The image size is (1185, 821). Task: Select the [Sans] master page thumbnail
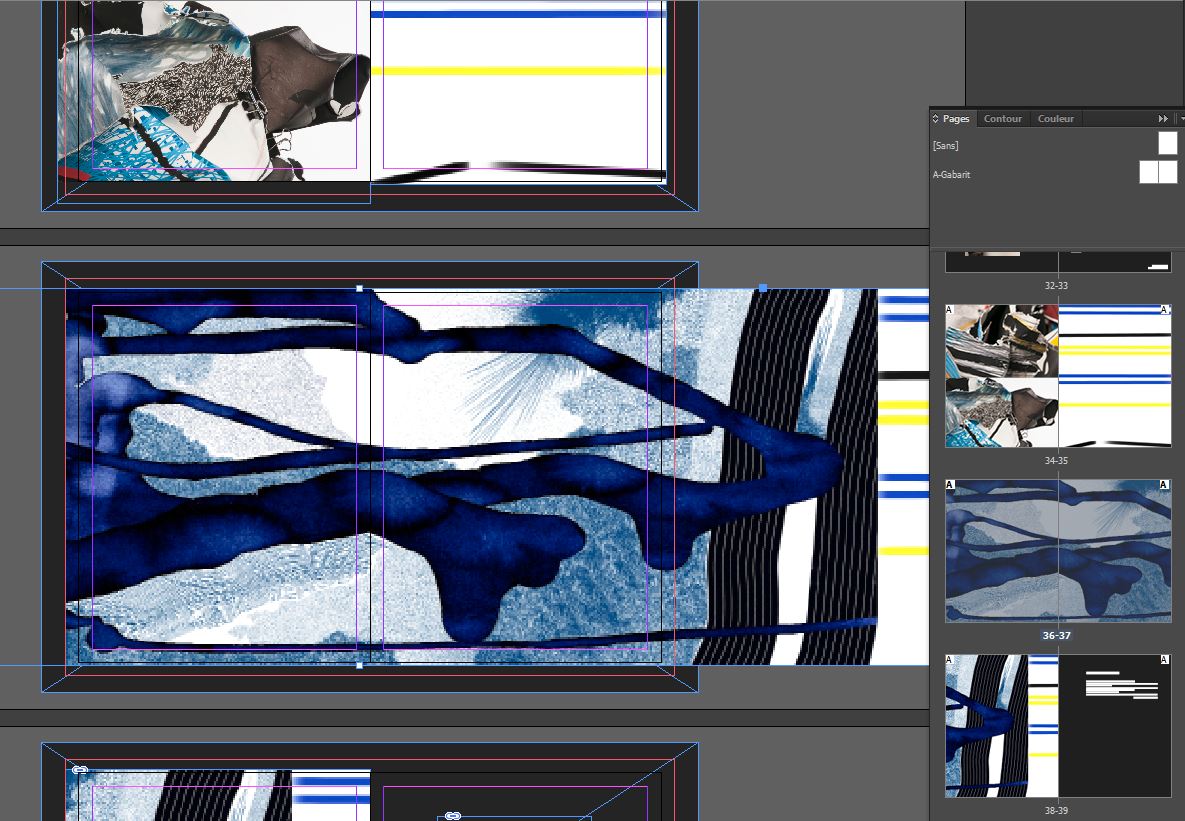coord(1167,144)
